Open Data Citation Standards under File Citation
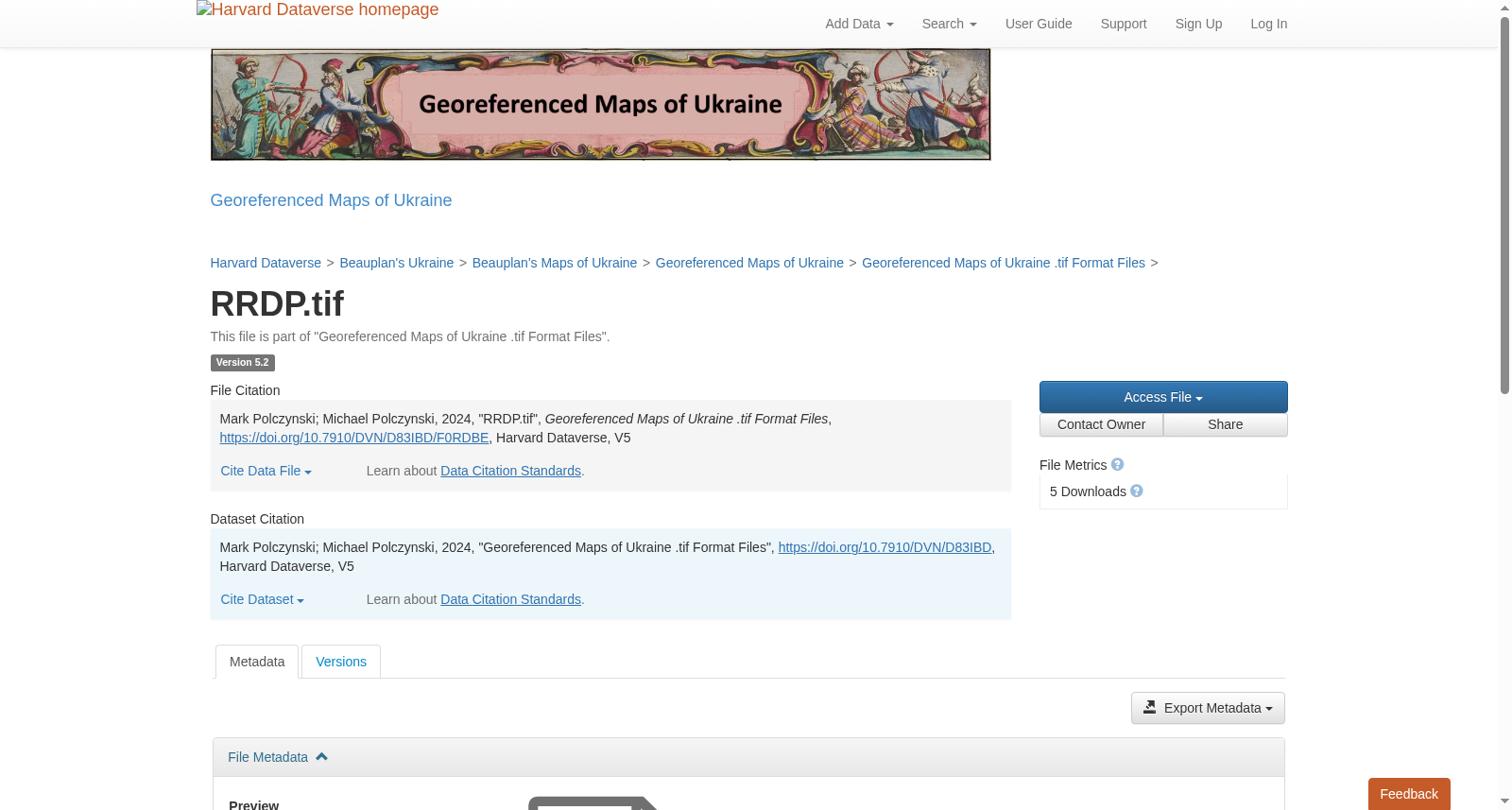The width and height of the screenshot is (1512, 810). coord(510,471)
